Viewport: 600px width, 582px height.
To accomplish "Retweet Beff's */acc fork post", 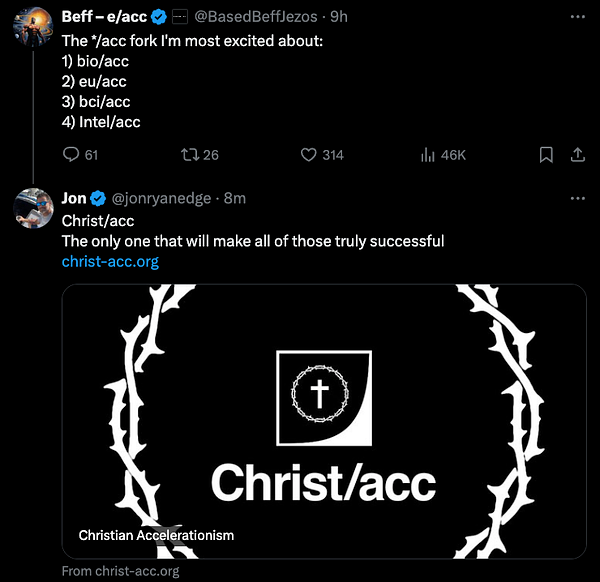I will click(187, 155).
